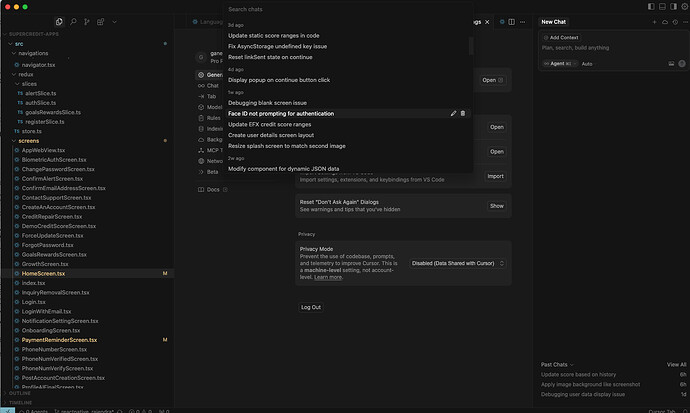Click Add Context button in chat
Viewport: 690px width, 413px height.
coord(561,38)
